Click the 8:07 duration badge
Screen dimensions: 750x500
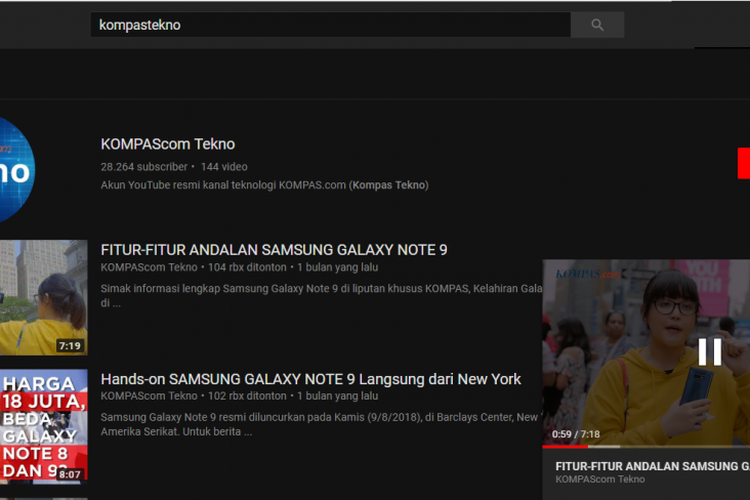69,474
